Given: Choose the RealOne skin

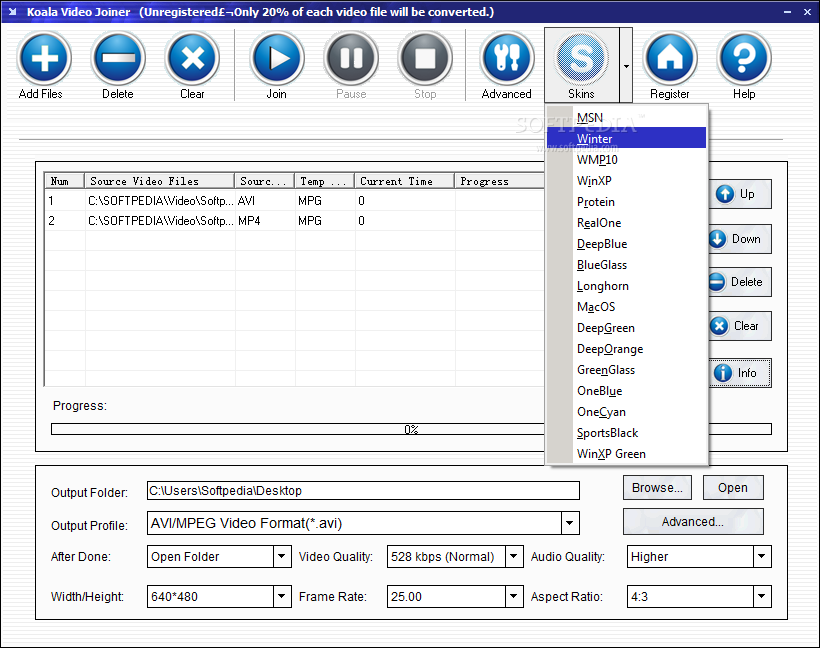Looking at the screenshot, I should [x=626, y=223].
